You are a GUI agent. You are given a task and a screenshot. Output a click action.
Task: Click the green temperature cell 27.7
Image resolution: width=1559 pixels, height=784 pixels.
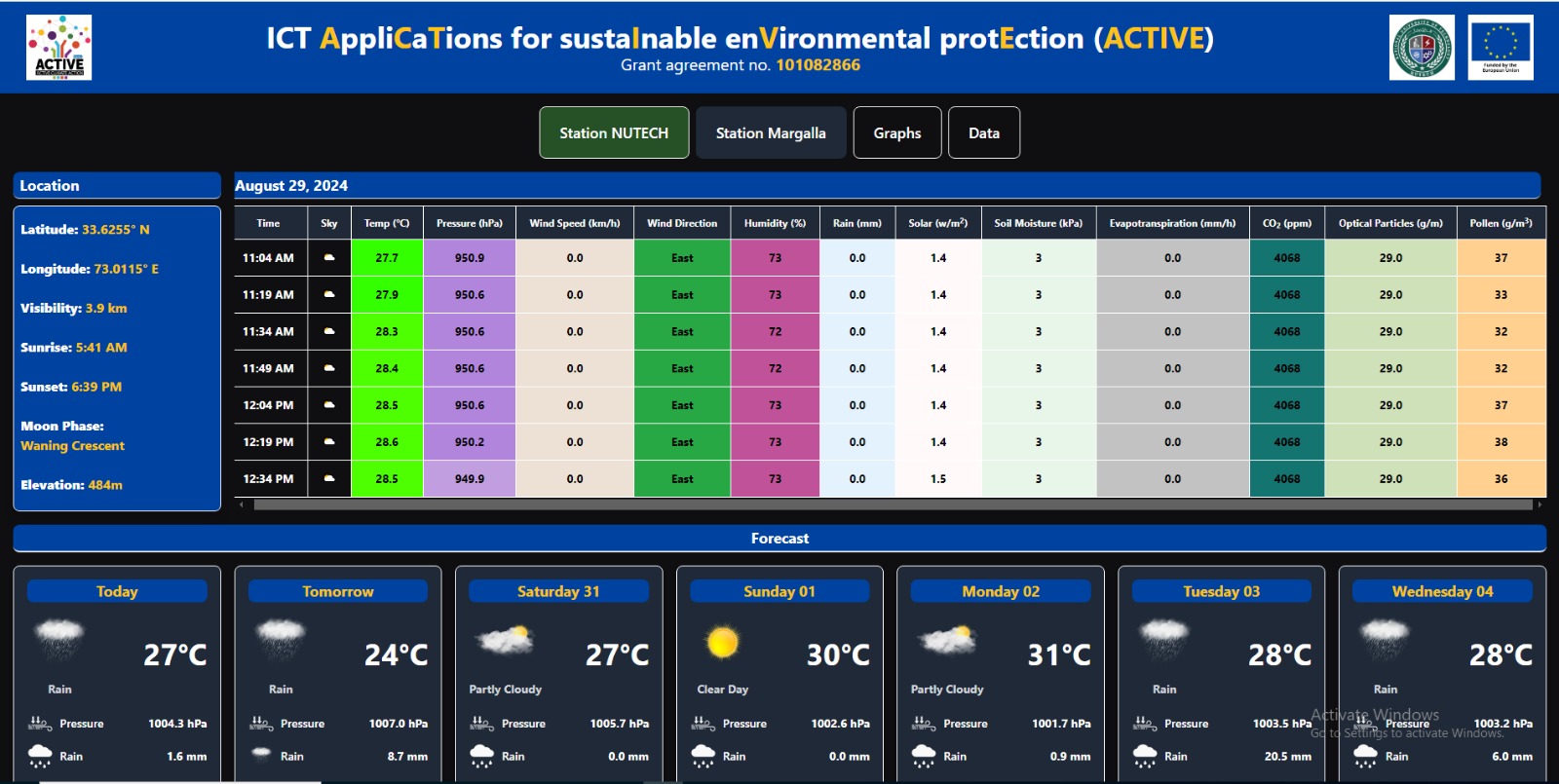point(387,258)
